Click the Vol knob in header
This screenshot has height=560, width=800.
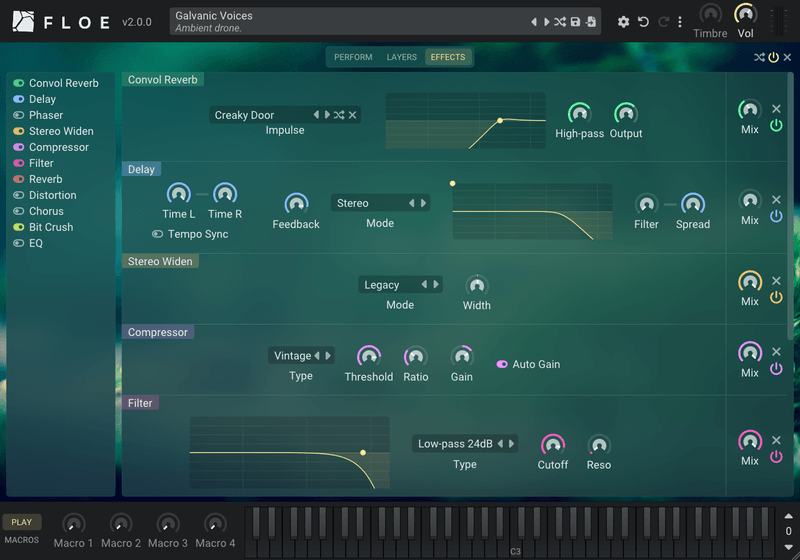coord(745,15)
